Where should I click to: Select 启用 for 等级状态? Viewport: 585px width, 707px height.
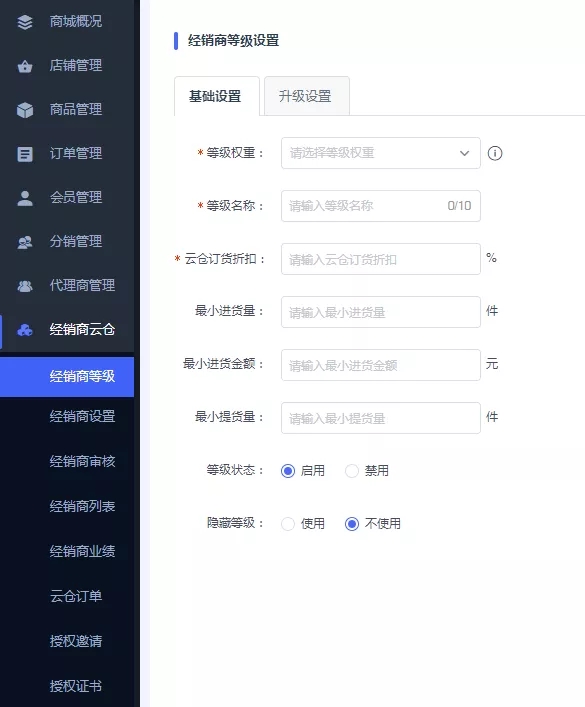[x=288, y=471]
